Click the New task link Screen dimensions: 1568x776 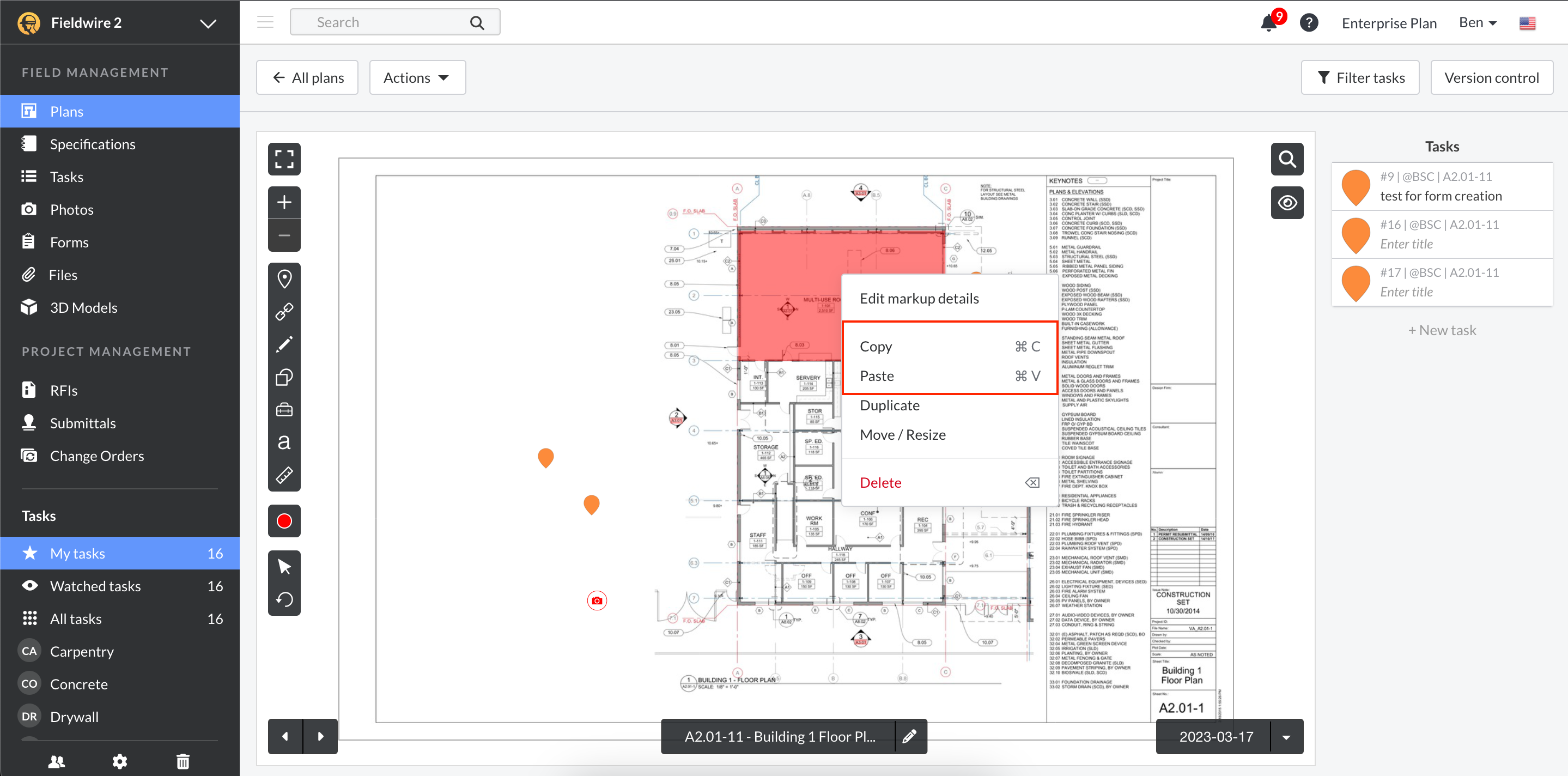coord(1442,330)
